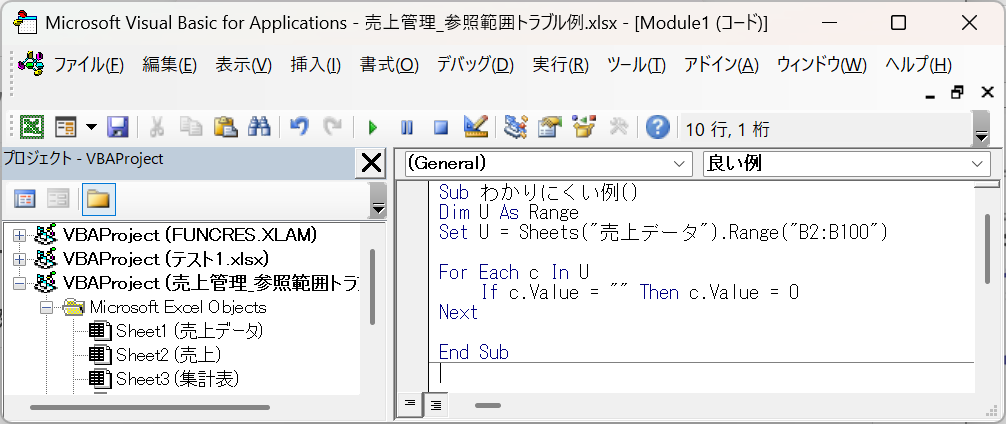The height and width of the screenshot is (424, 1006).
Task: Click the Cut scissors icon
Action: (x=156, y=127)
